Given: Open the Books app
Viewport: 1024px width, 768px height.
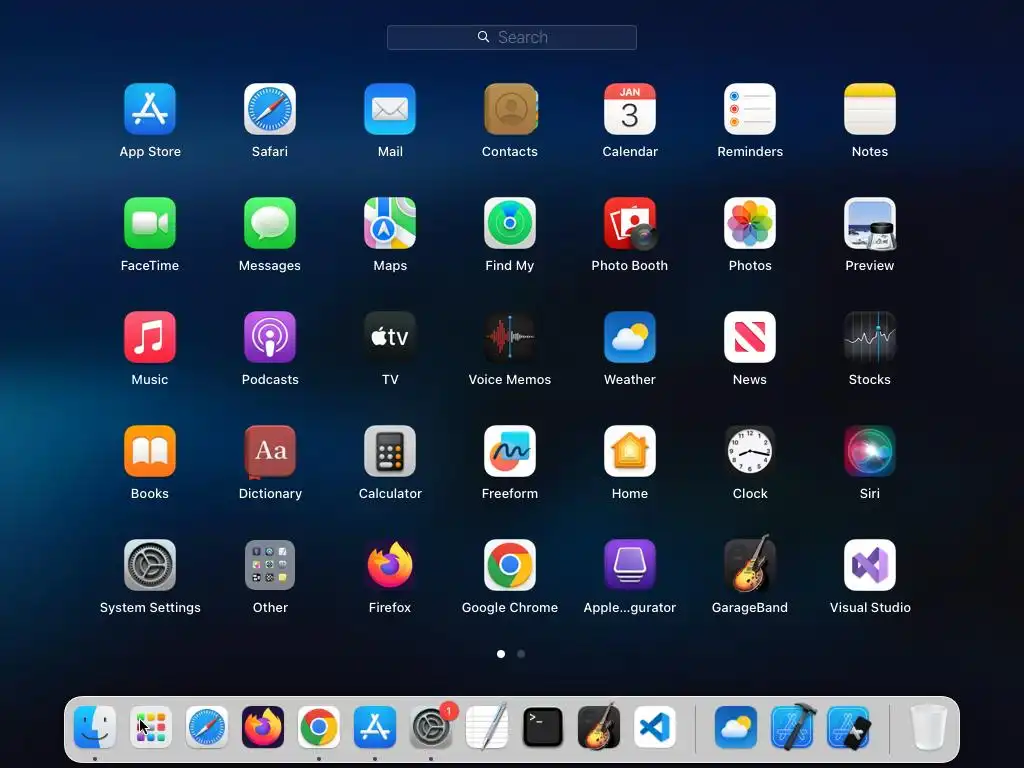Looking at the screenshot, I should [150, 451].
